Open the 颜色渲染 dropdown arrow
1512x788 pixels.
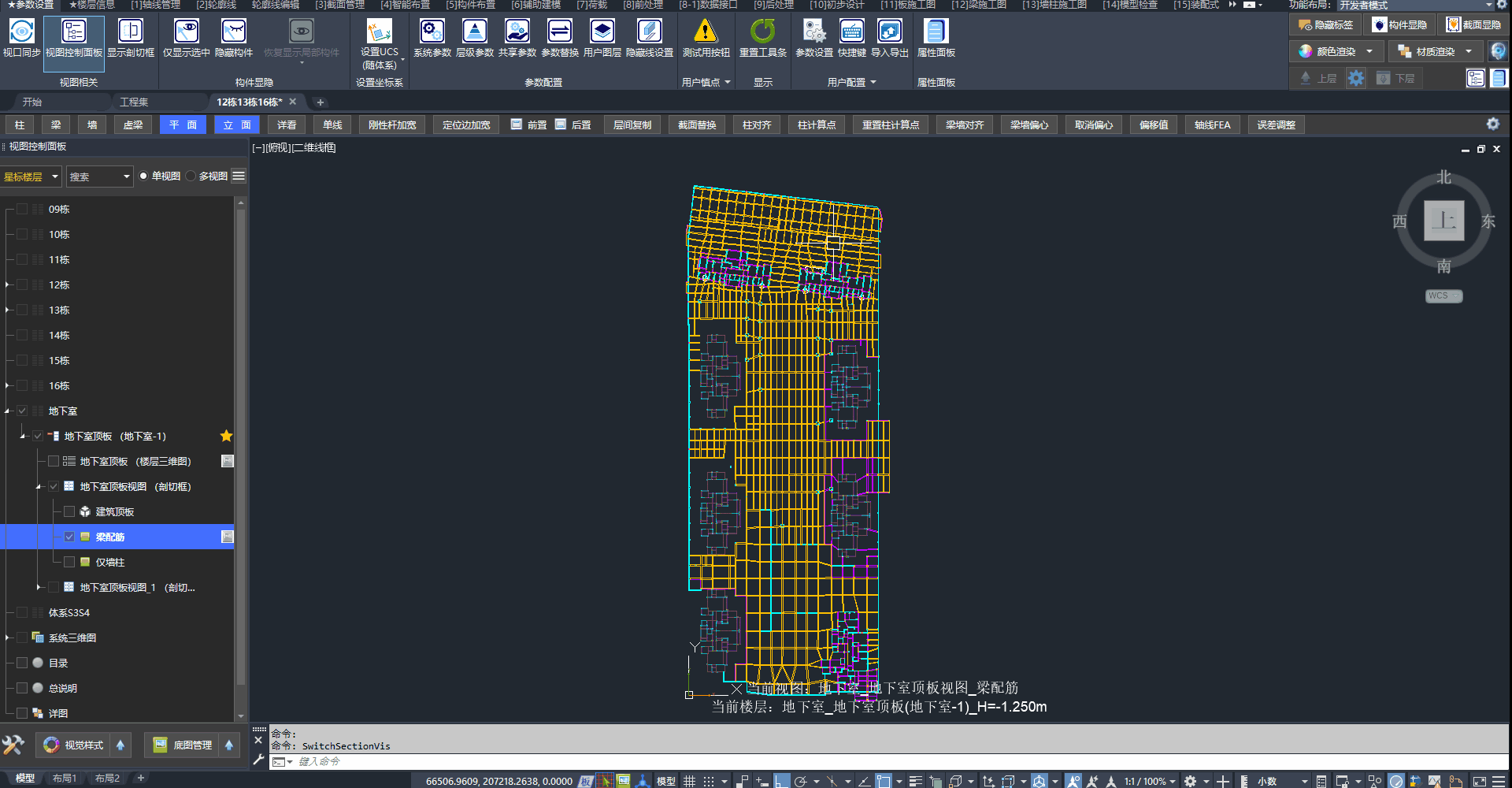pyautogui.click(x=1369, y=51)
